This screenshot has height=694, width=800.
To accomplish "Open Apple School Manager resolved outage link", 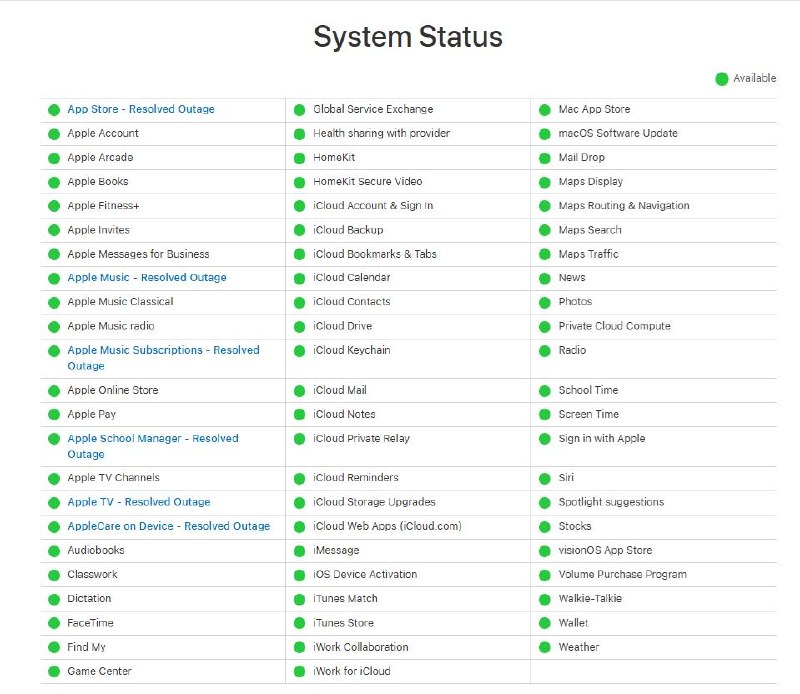I will (x=153, y=446).
